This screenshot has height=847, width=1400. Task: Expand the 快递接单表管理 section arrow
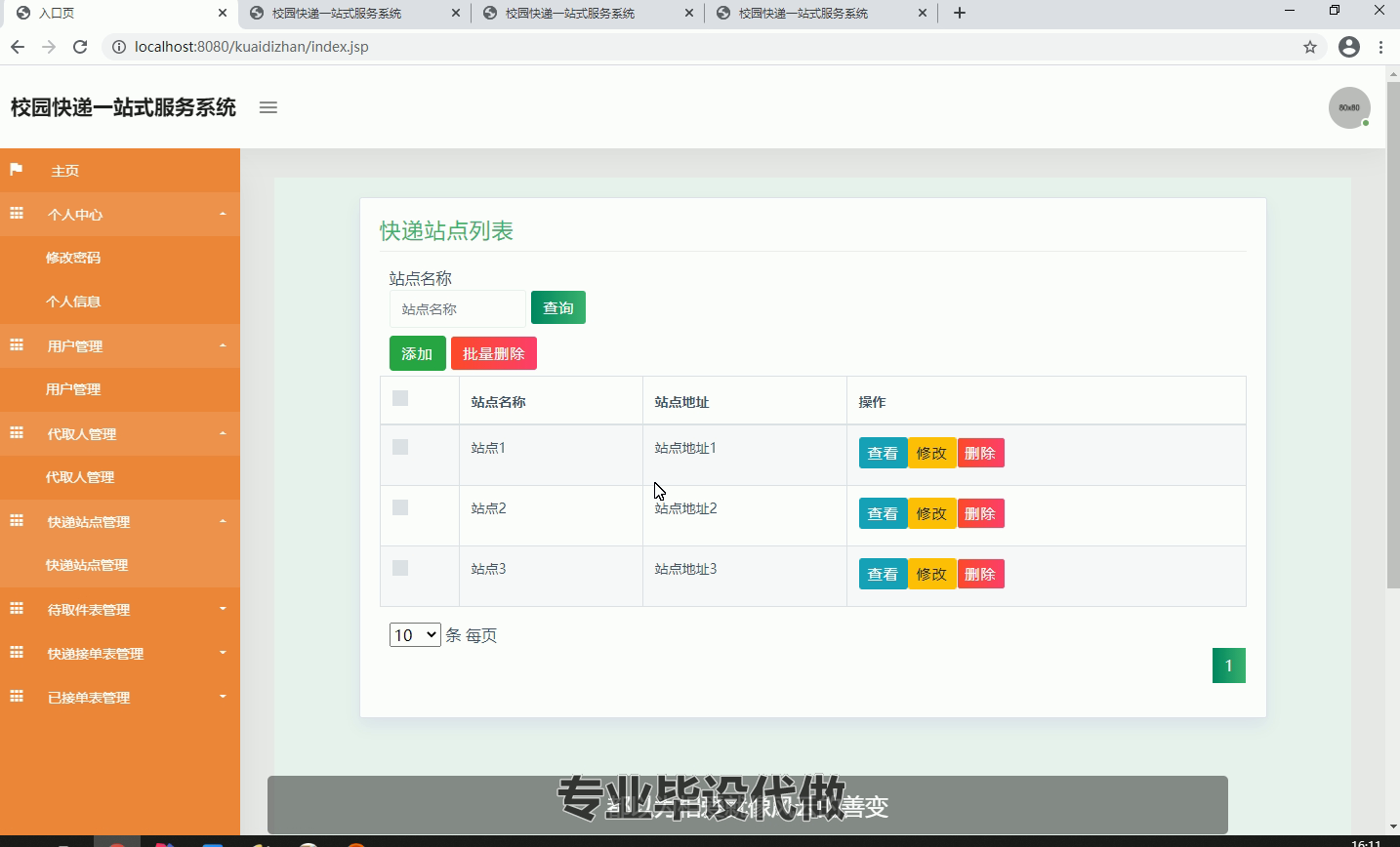point(223,653)
